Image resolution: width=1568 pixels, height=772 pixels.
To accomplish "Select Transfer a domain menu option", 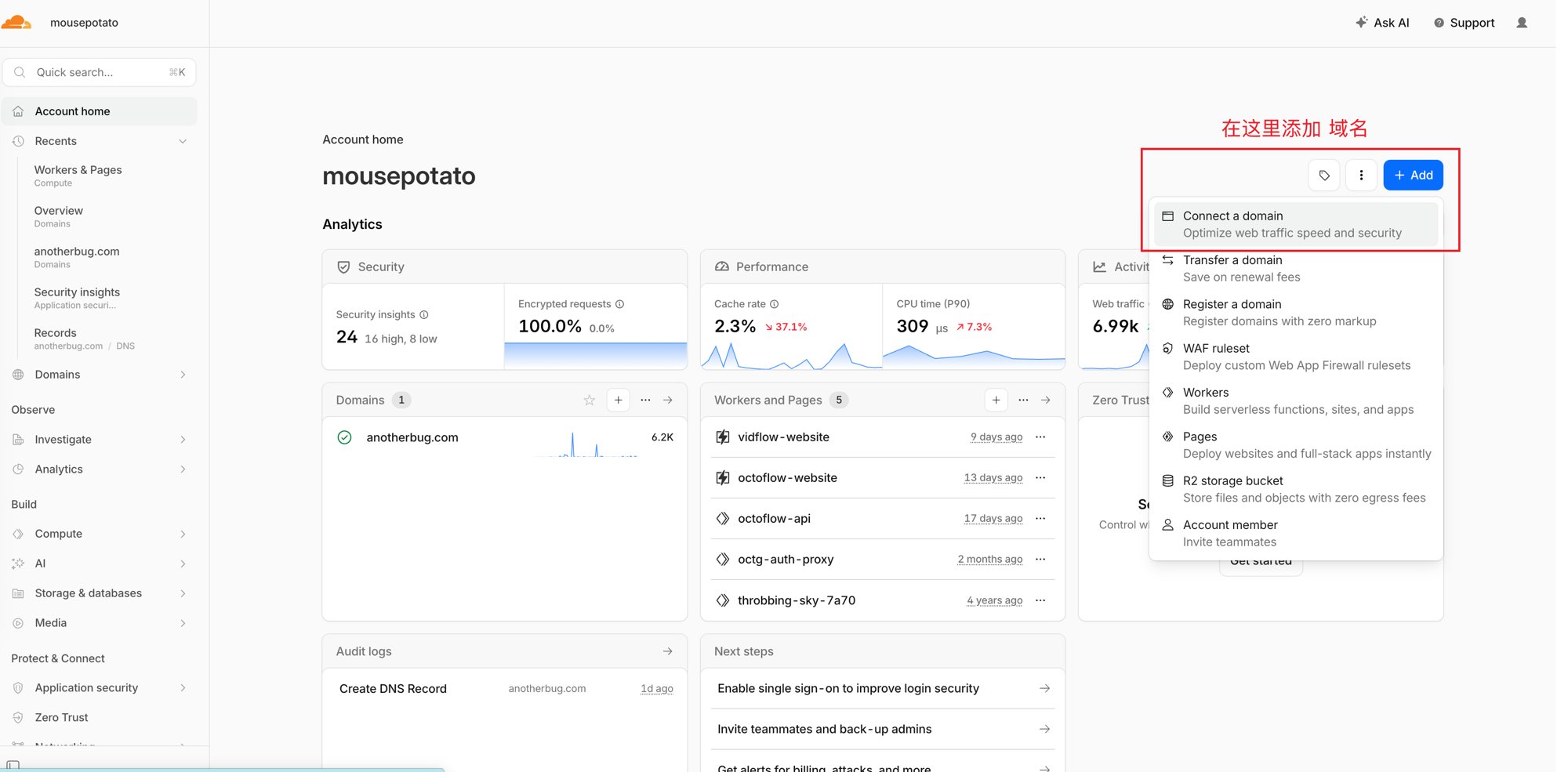I will click(1295, 268).
